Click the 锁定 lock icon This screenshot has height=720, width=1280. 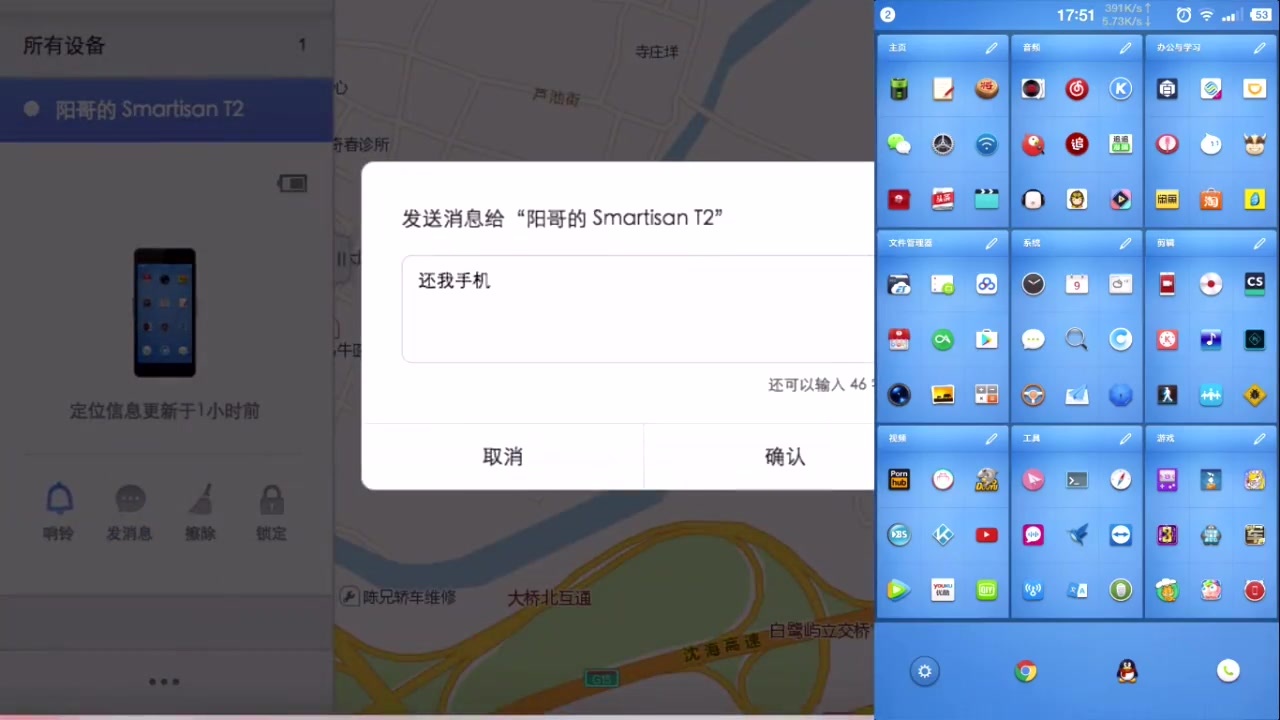point(271,499)
